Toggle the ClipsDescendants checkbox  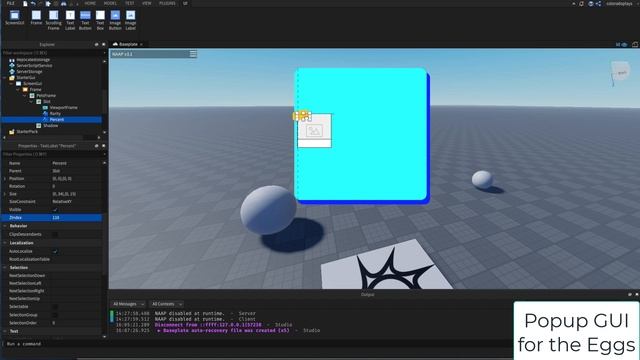[55, 234]
